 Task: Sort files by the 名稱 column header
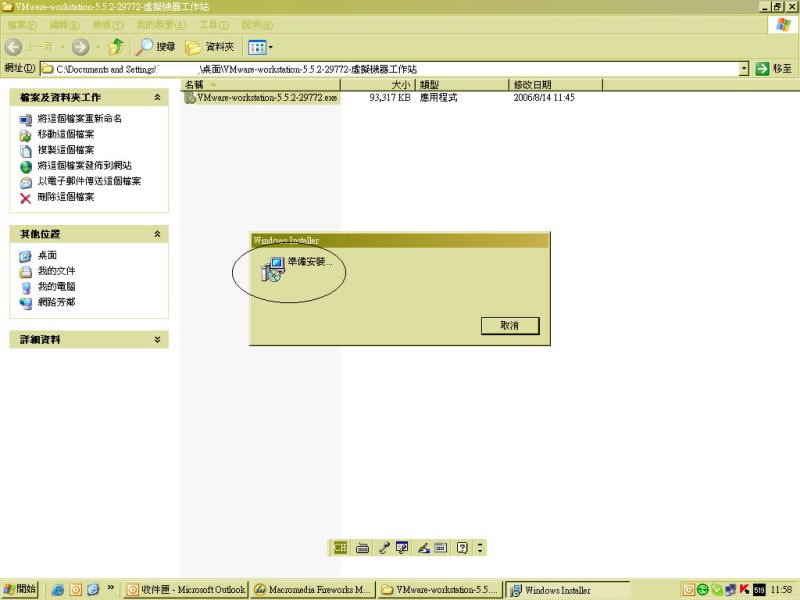[261, 85]
